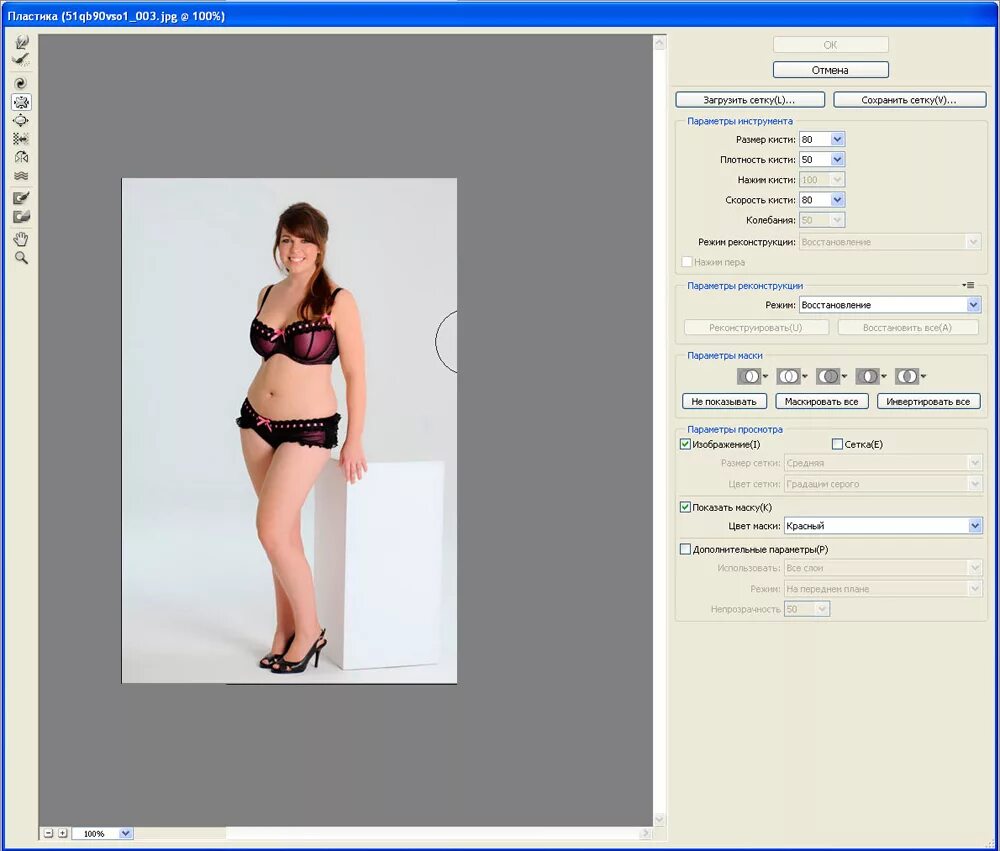
Task: Select the Forward Warp tool
Action: coord(21,42)
